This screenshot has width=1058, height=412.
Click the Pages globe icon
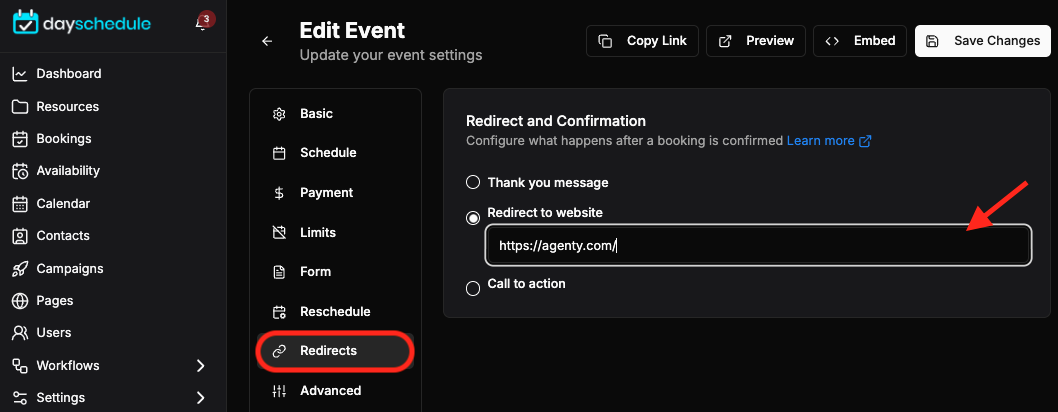[x=20, y=301]
